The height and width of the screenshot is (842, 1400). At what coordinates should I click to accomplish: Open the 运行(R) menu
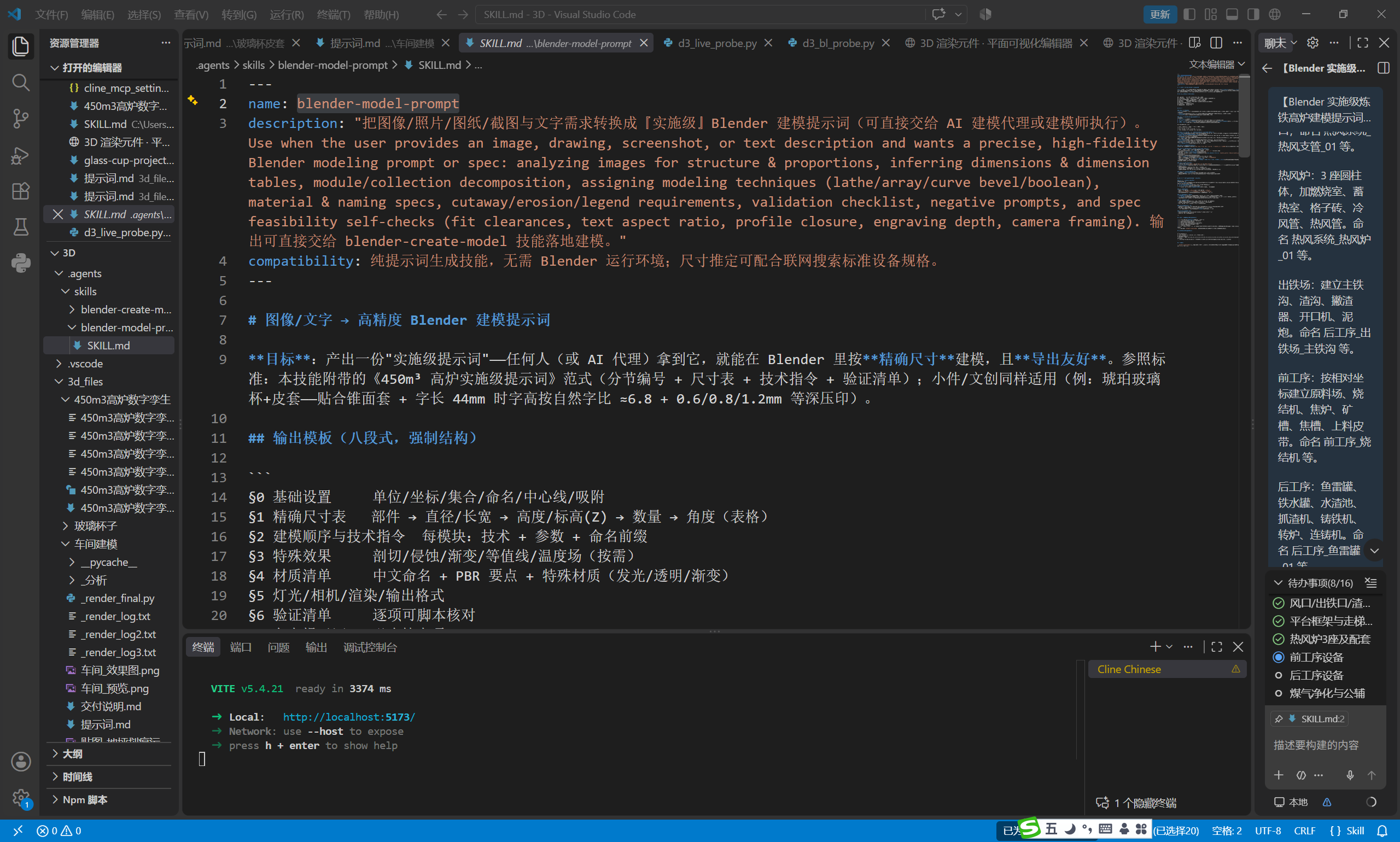(287, 15)
